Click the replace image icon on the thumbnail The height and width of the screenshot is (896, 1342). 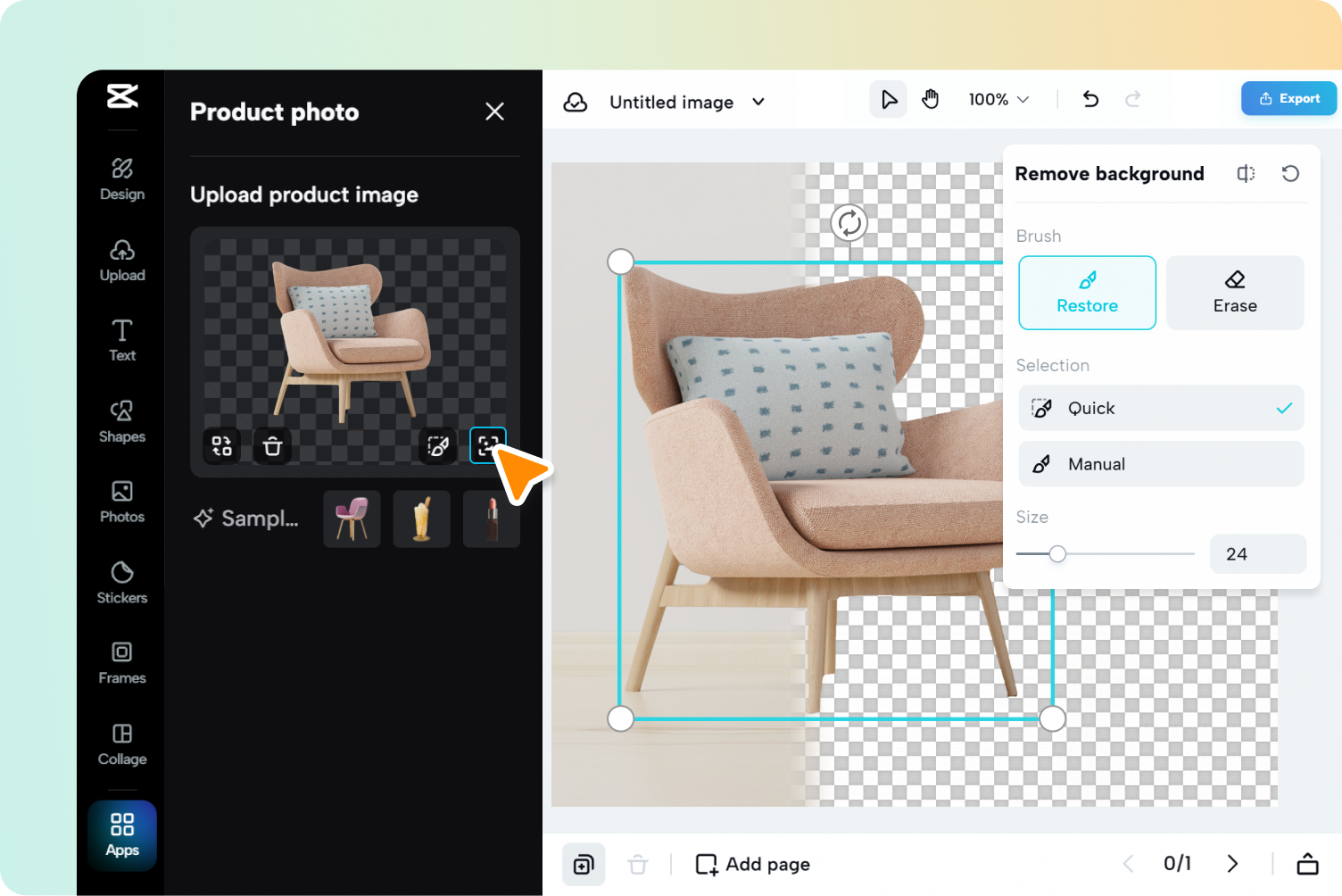coord(221,446)
